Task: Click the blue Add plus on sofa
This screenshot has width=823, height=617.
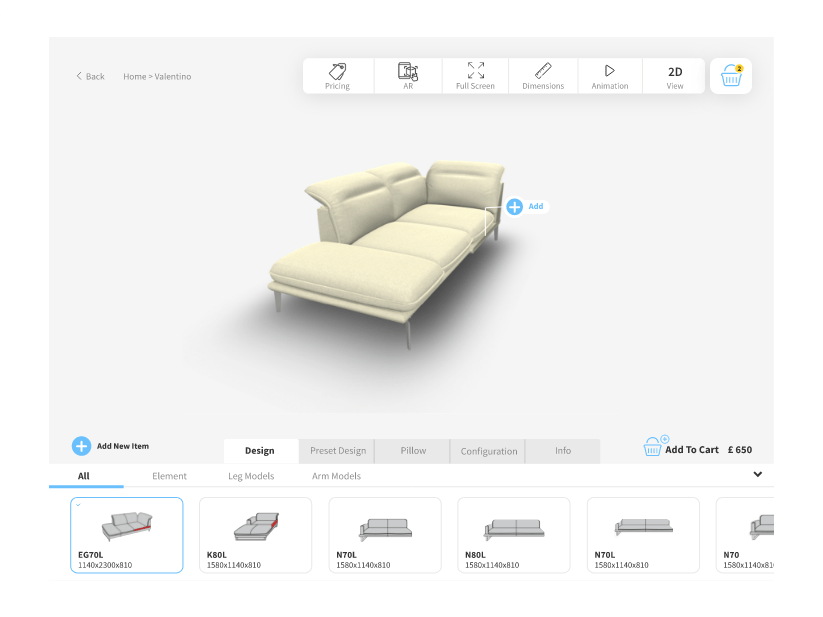Action: [514, 207]
